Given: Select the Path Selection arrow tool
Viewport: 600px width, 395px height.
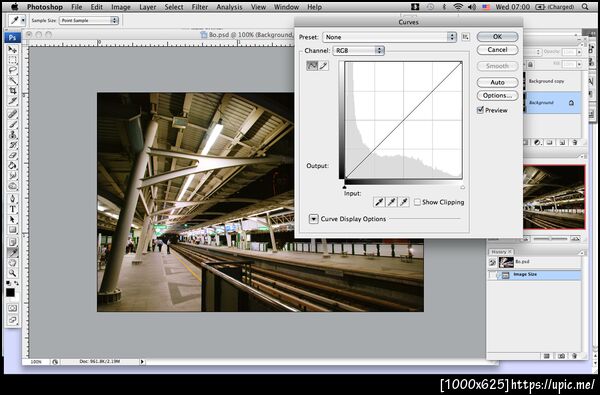Looking at the screenshot, I should click(13, 220).
